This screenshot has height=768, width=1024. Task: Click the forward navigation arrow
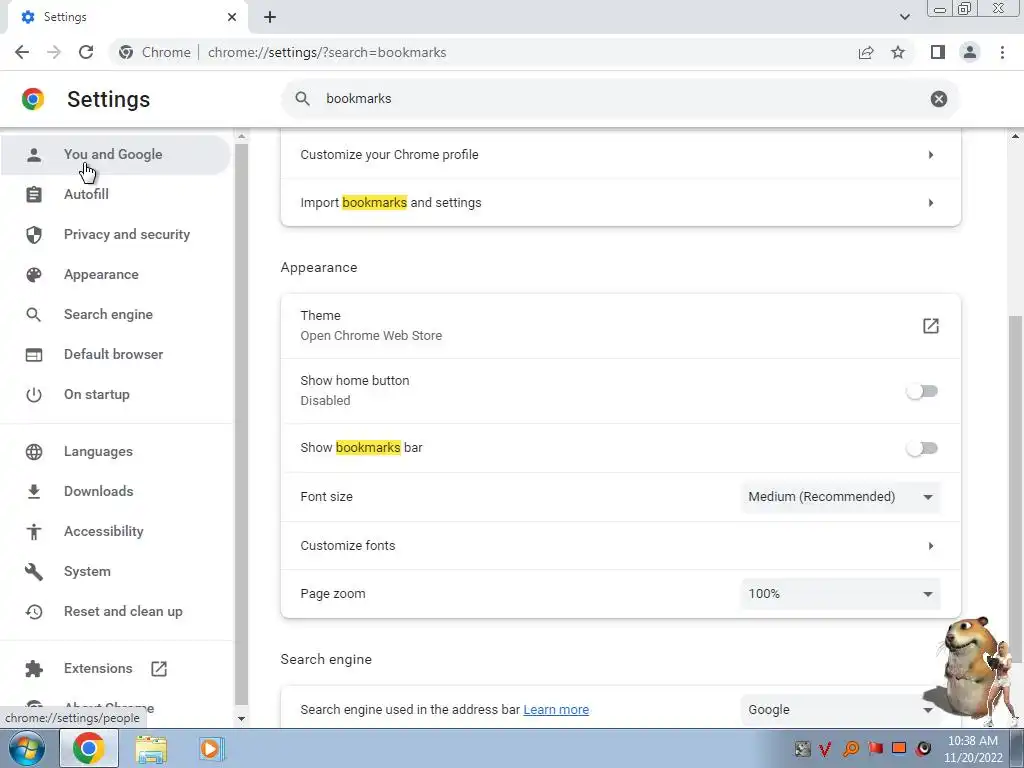click(x=54, y=52)
